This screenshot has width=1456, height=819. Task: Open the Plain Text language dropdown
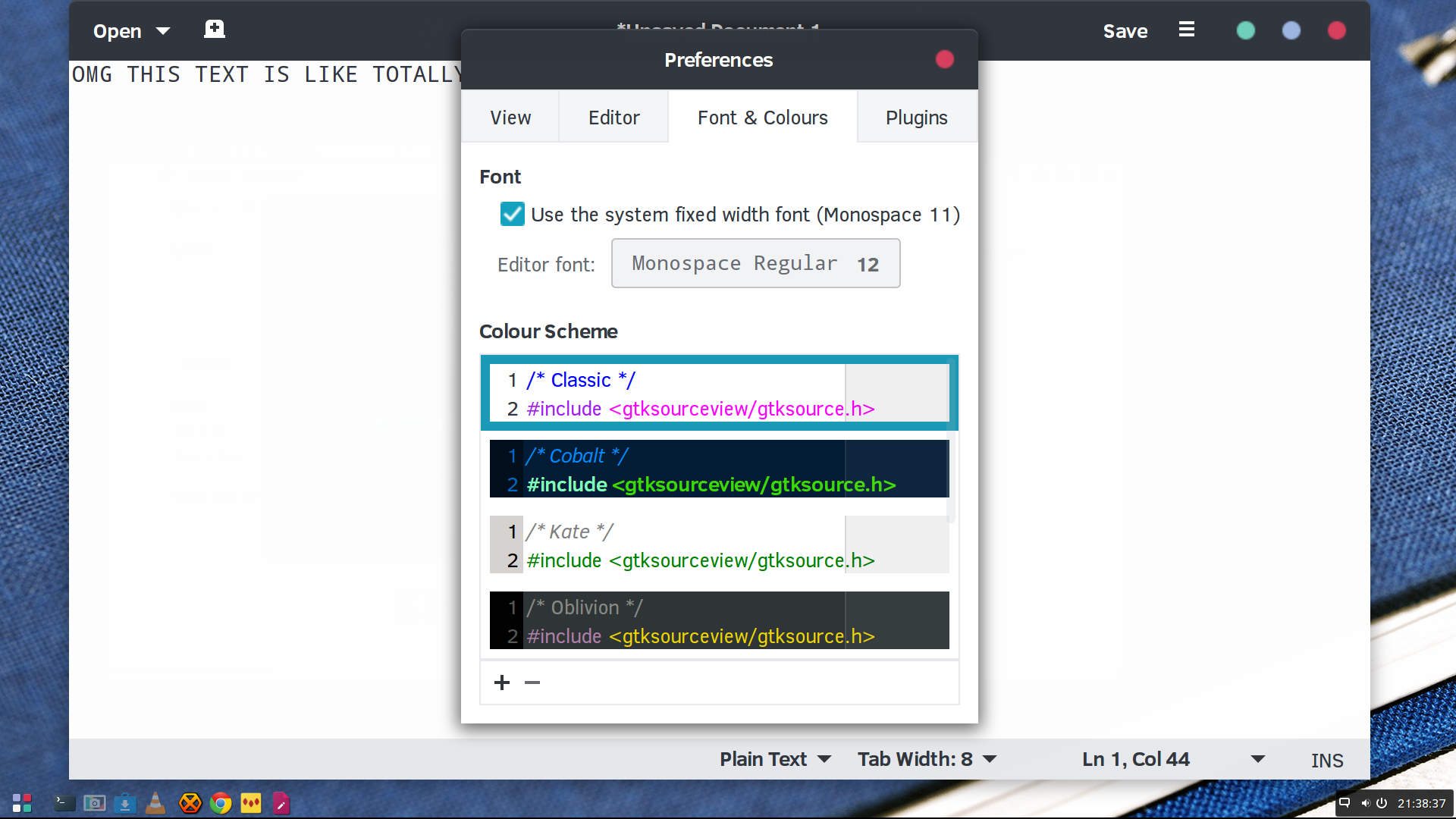pyautogui.click(x=775, y=759)
